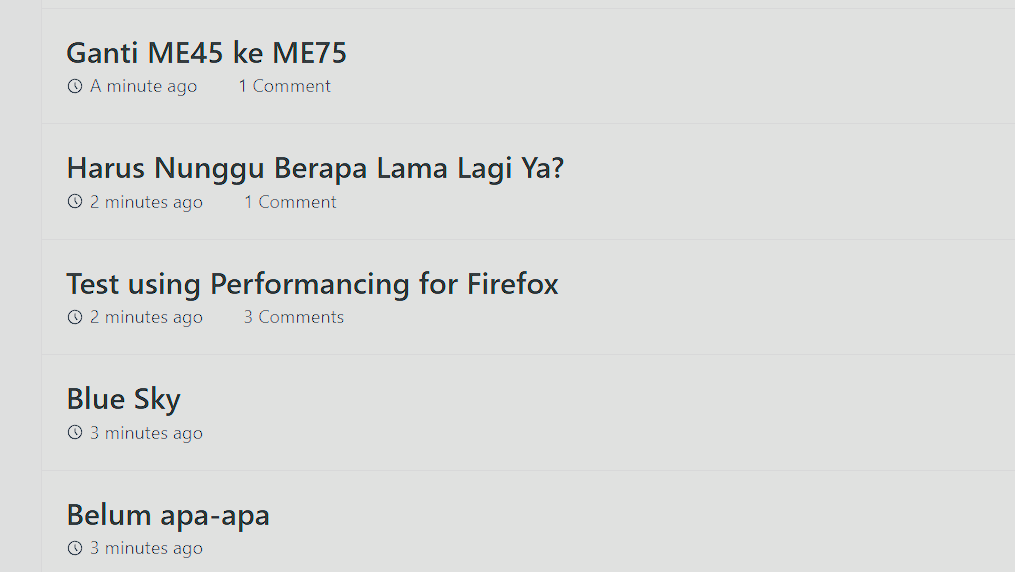
Task: Click clock icon under Harus Nunggu Berapa Lama
Action: coord(74,202)
